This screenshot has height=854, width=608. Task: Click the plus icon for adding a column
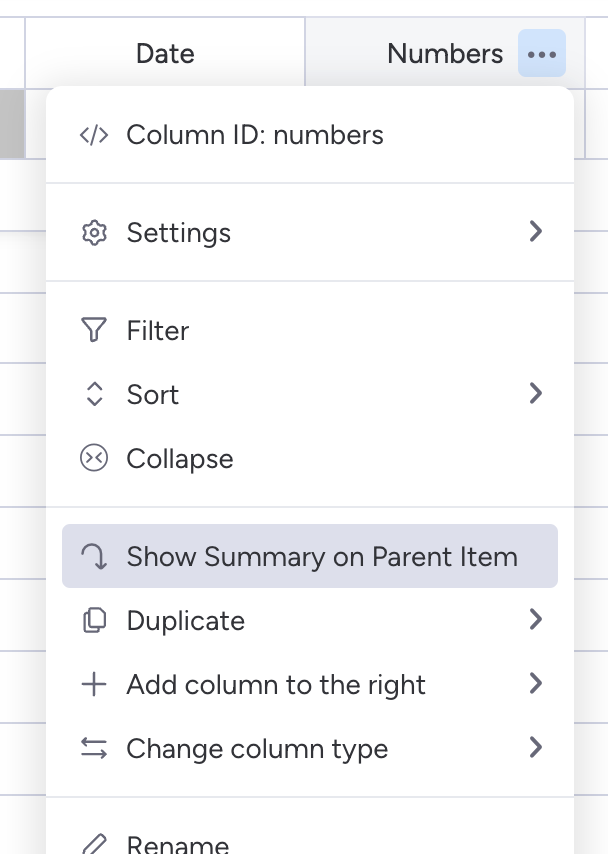point(94,684)
